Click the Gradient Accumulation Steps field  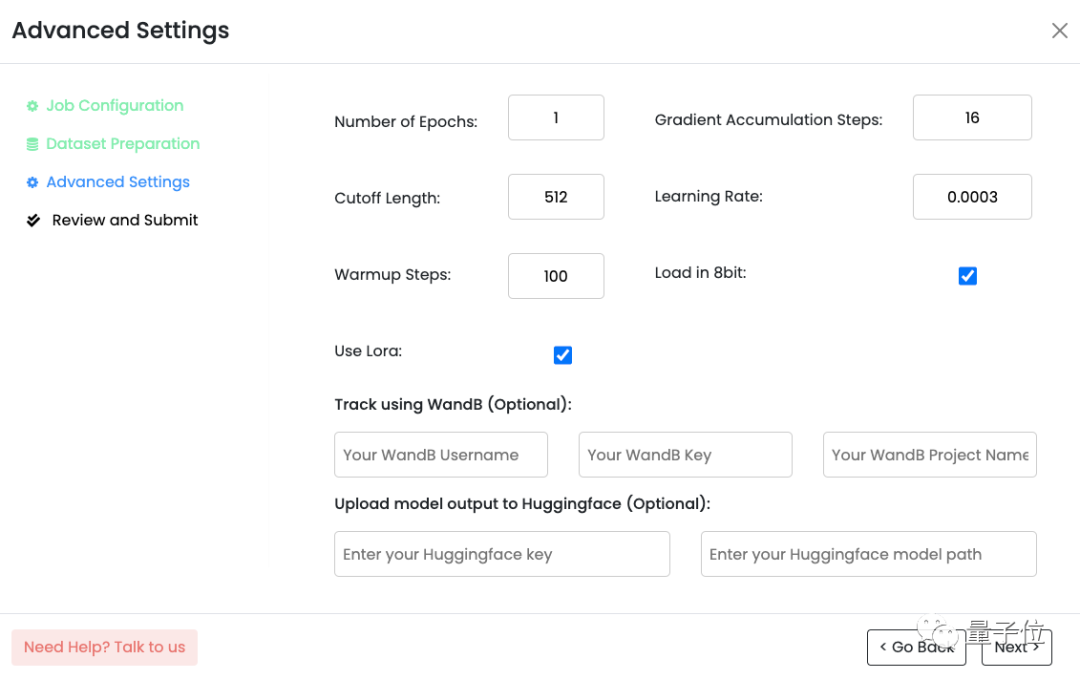pyautogui.click(x=972, y=118)
